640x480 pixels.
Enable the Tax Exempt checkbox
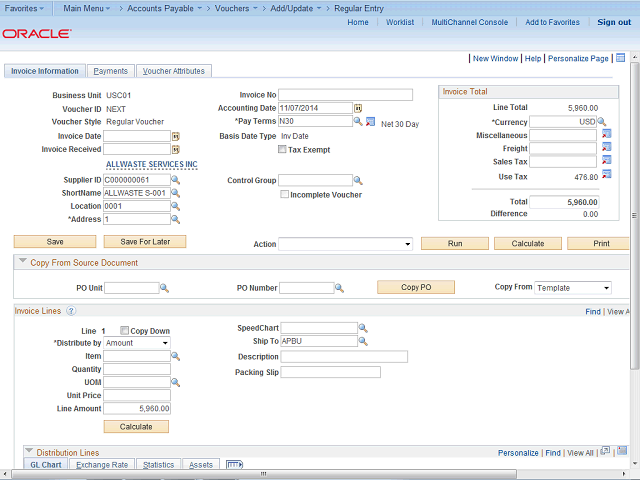[281, 150]
